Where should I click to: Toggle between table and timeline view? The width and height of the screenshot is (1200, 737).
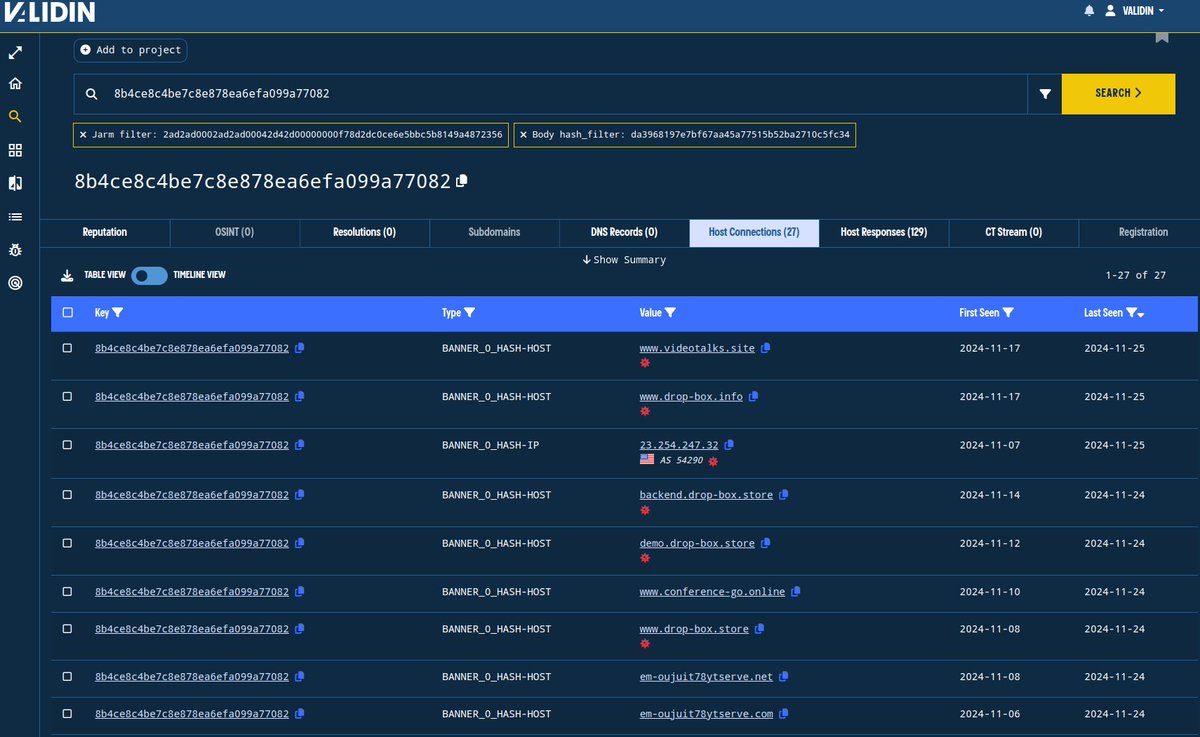150,275
